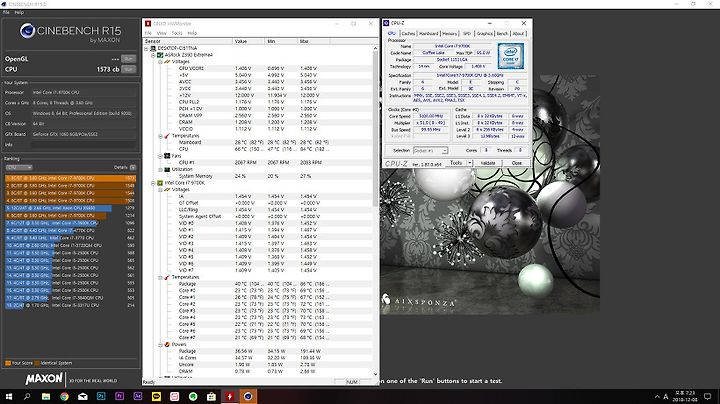Collapse the Fans group in HWMonitor
The width and height of the screenshot is (720, 404).
coord(160,156)
